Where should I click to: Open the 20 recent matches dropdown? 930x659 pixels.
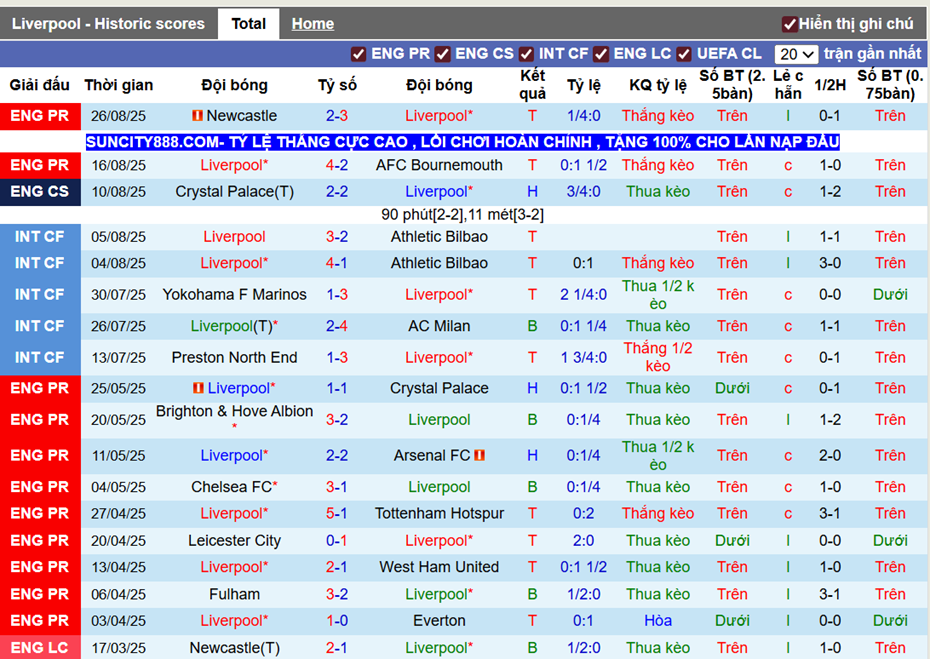pyautogui.click(x=796, y=54)
